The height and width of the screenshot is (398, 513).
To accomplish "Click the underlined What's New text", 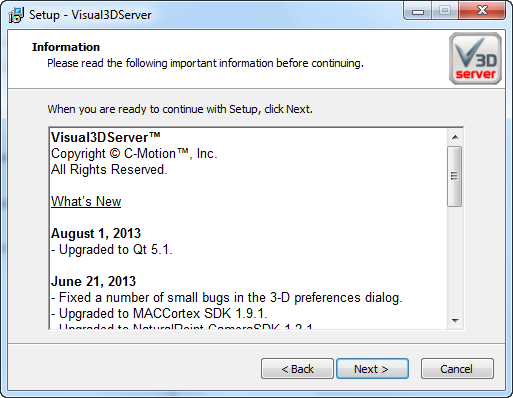I will [86, 201].
